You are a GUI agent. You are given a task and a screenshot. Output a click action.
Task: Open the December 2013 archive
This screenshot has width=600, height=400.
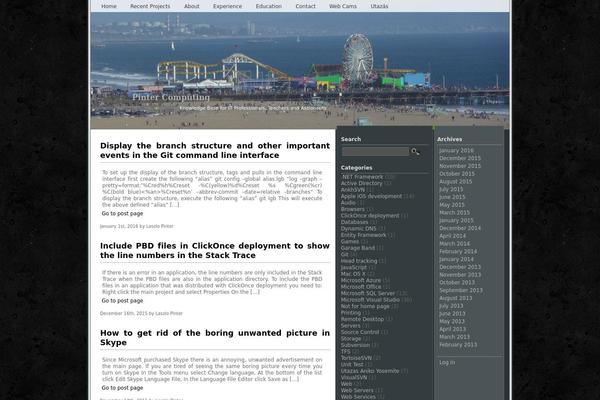point(460,267)
